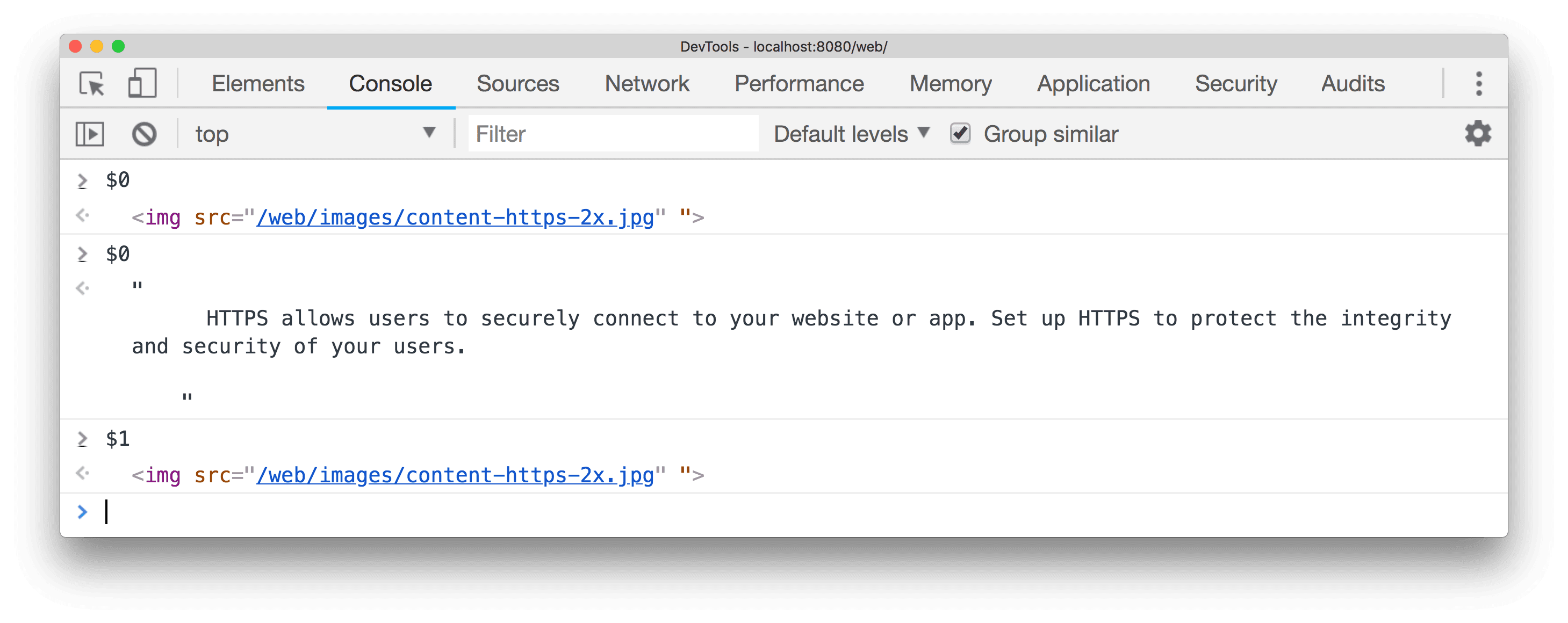Image resolution: width=1568 pixels, height=623 pixels.
Task: Click the inspect element icon
Action: tap(92, 83)
